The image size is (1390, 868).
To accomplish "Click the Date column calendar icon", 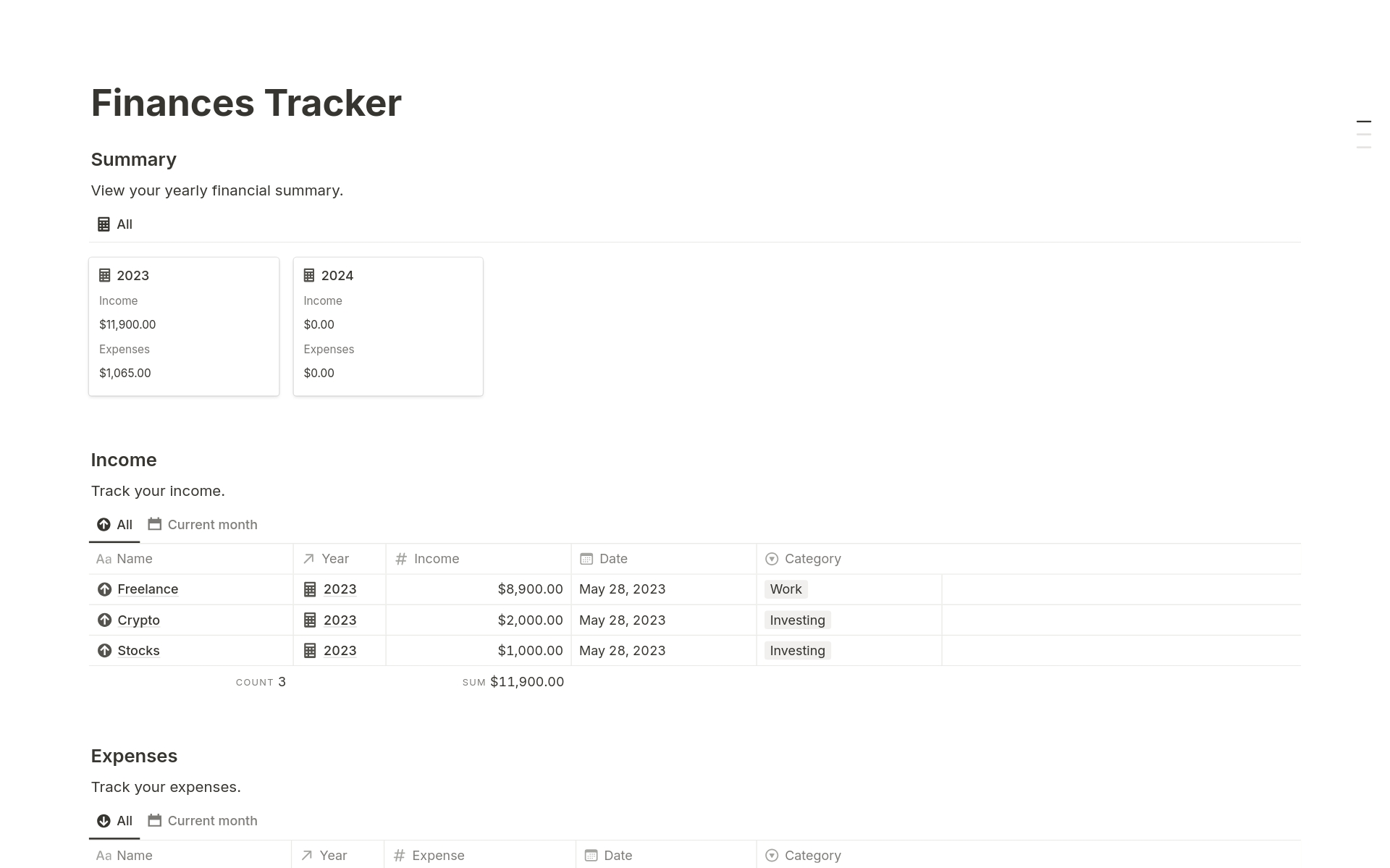I will tap(587, 559).
